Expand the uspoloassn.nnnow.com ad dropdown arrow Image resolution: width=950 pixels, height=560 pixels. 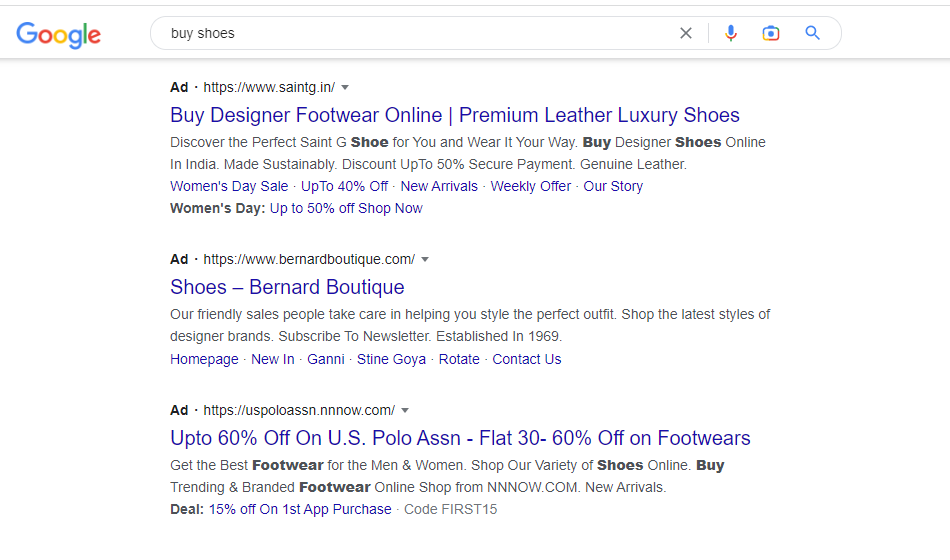[405, 411]
